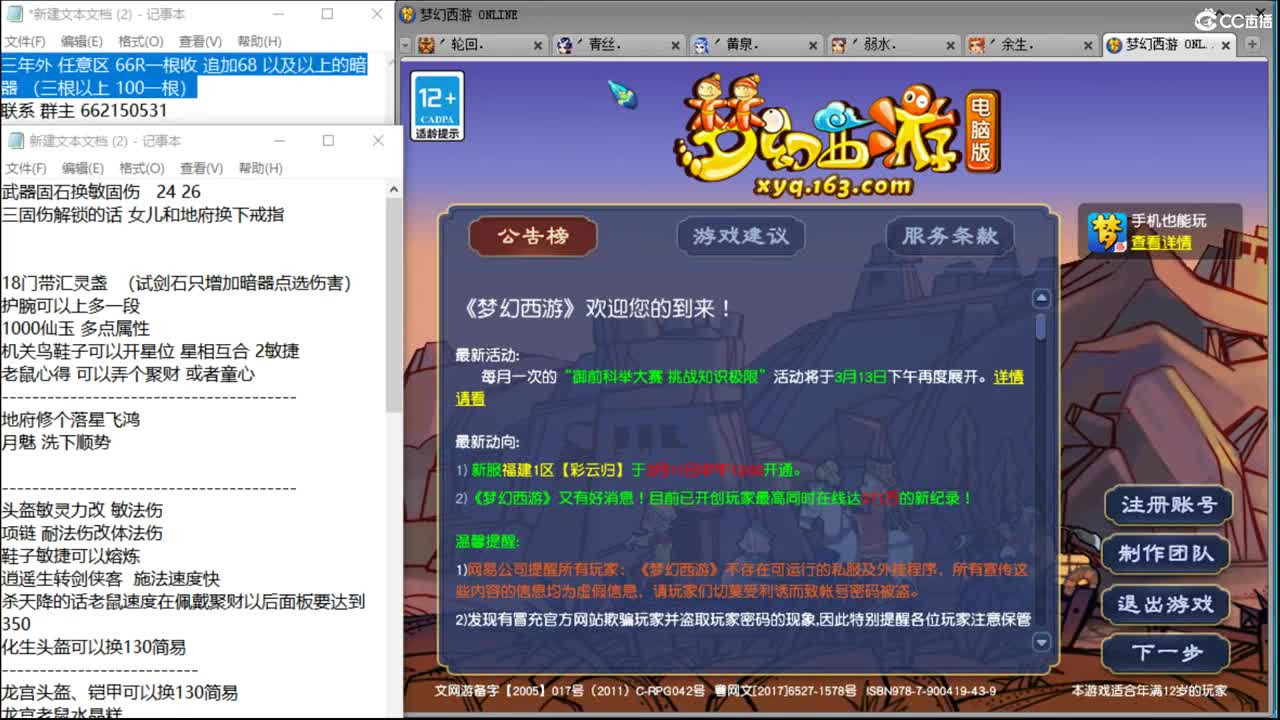Click the line 护腕可以上多一段
Screen dimensions: 1280x720
click(x=71, y=305)
